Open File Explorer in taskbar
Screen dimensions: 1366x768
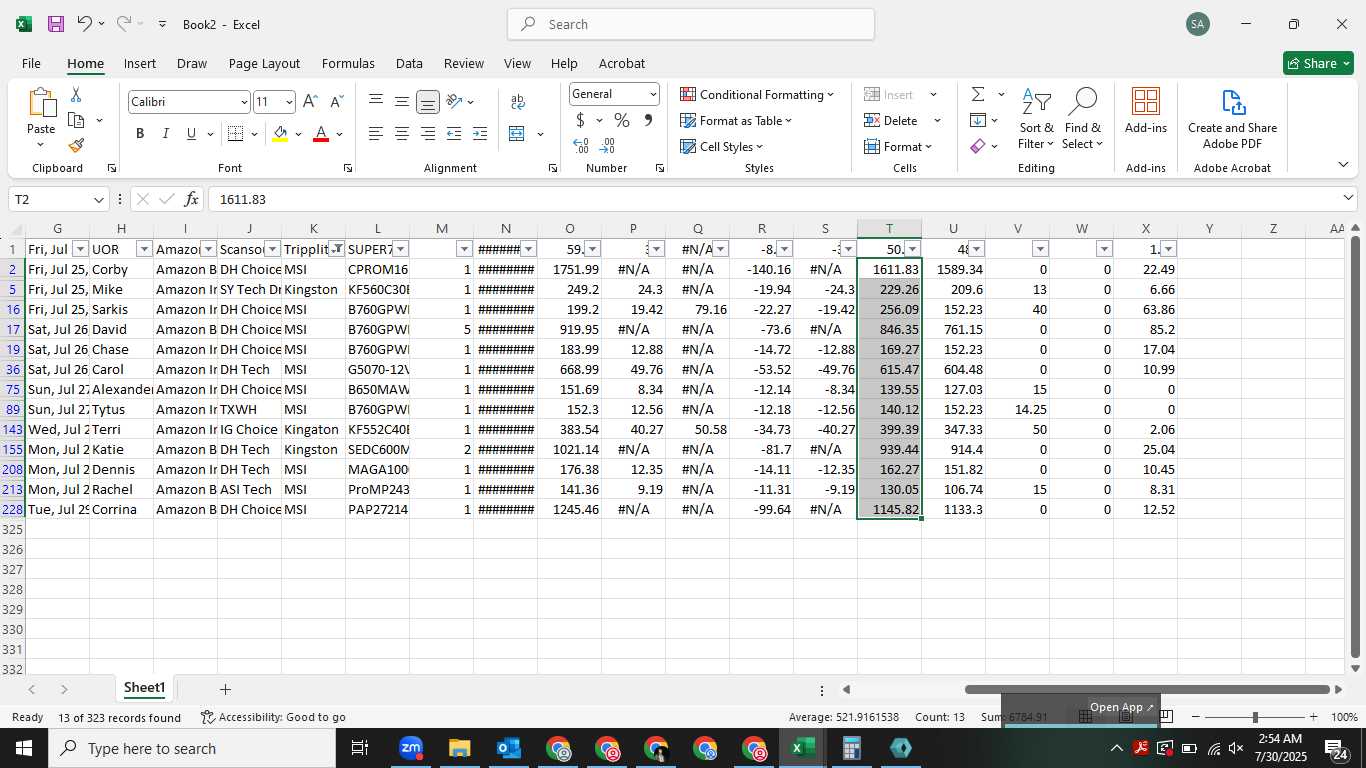[460, 748]
